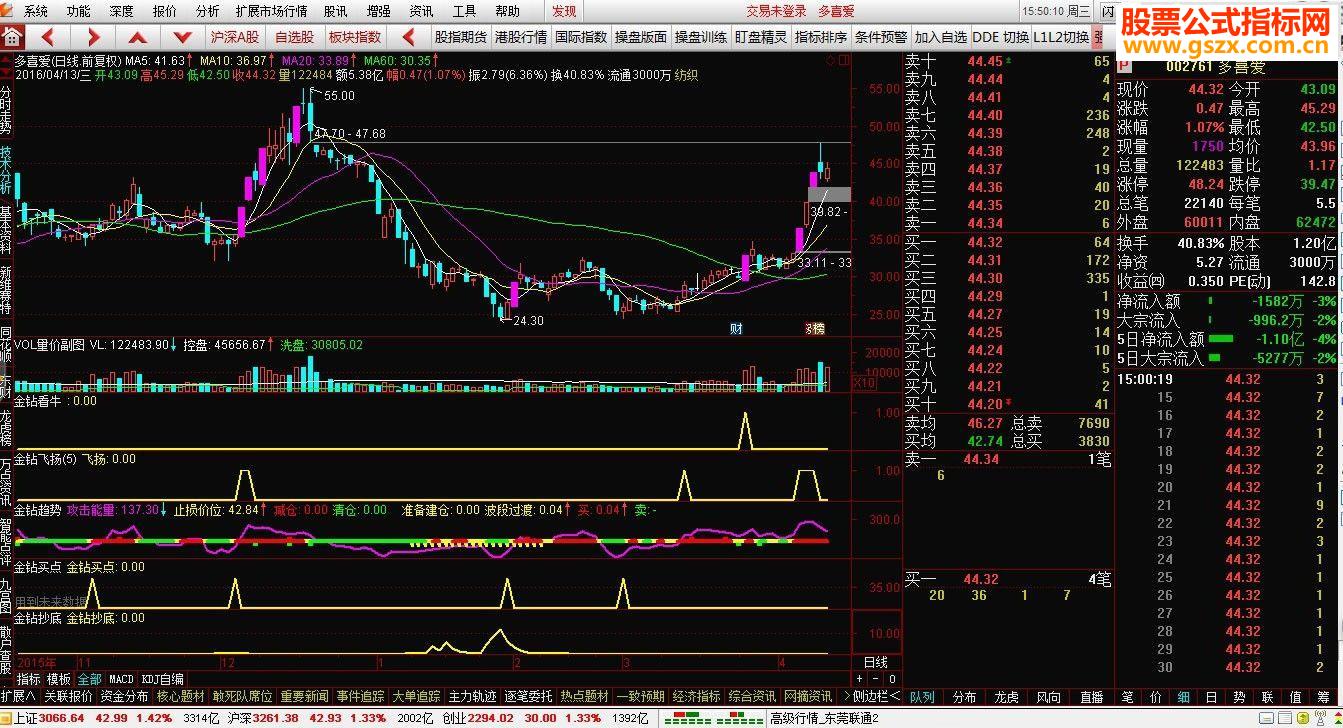This screenshot has height=728, width=1343.
Task: Select the 板块指数 toolbar button
Action: click(355, 37)
